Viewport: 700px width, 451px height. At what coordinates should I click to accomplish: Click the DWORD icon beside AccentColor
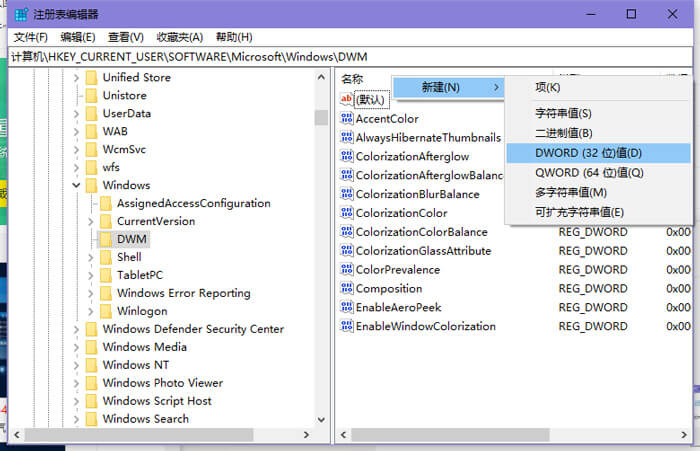pos(347,119)
